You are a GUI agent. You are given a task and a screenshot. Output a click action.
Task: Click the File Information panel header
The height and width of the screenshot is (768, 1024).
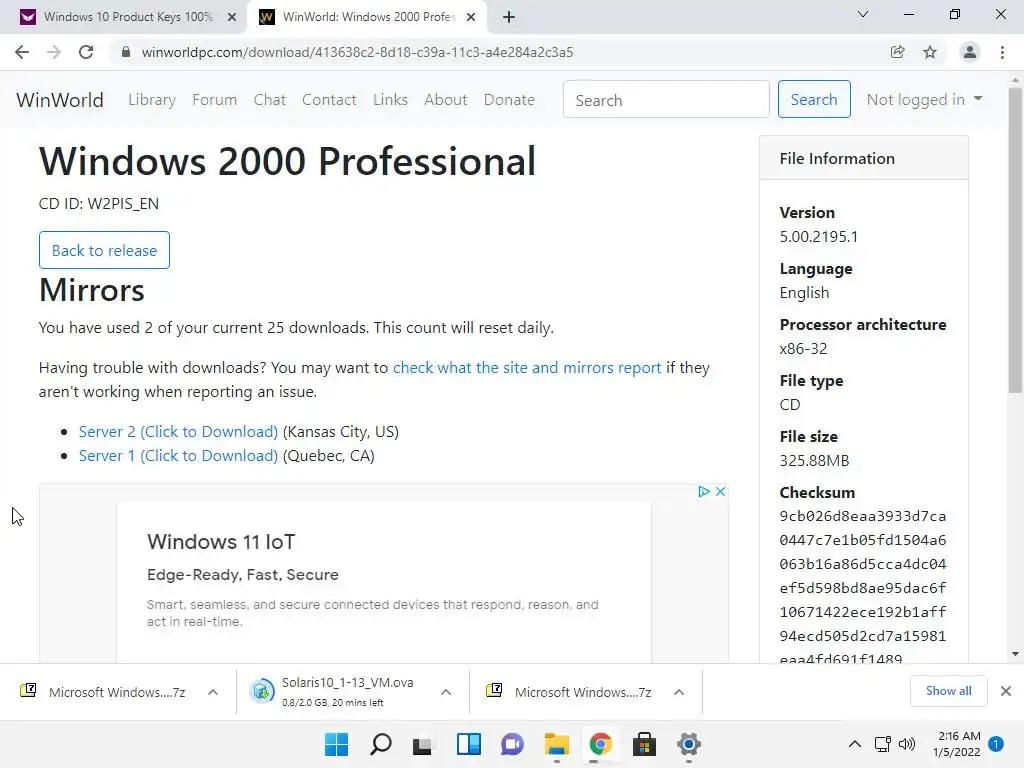863,158
